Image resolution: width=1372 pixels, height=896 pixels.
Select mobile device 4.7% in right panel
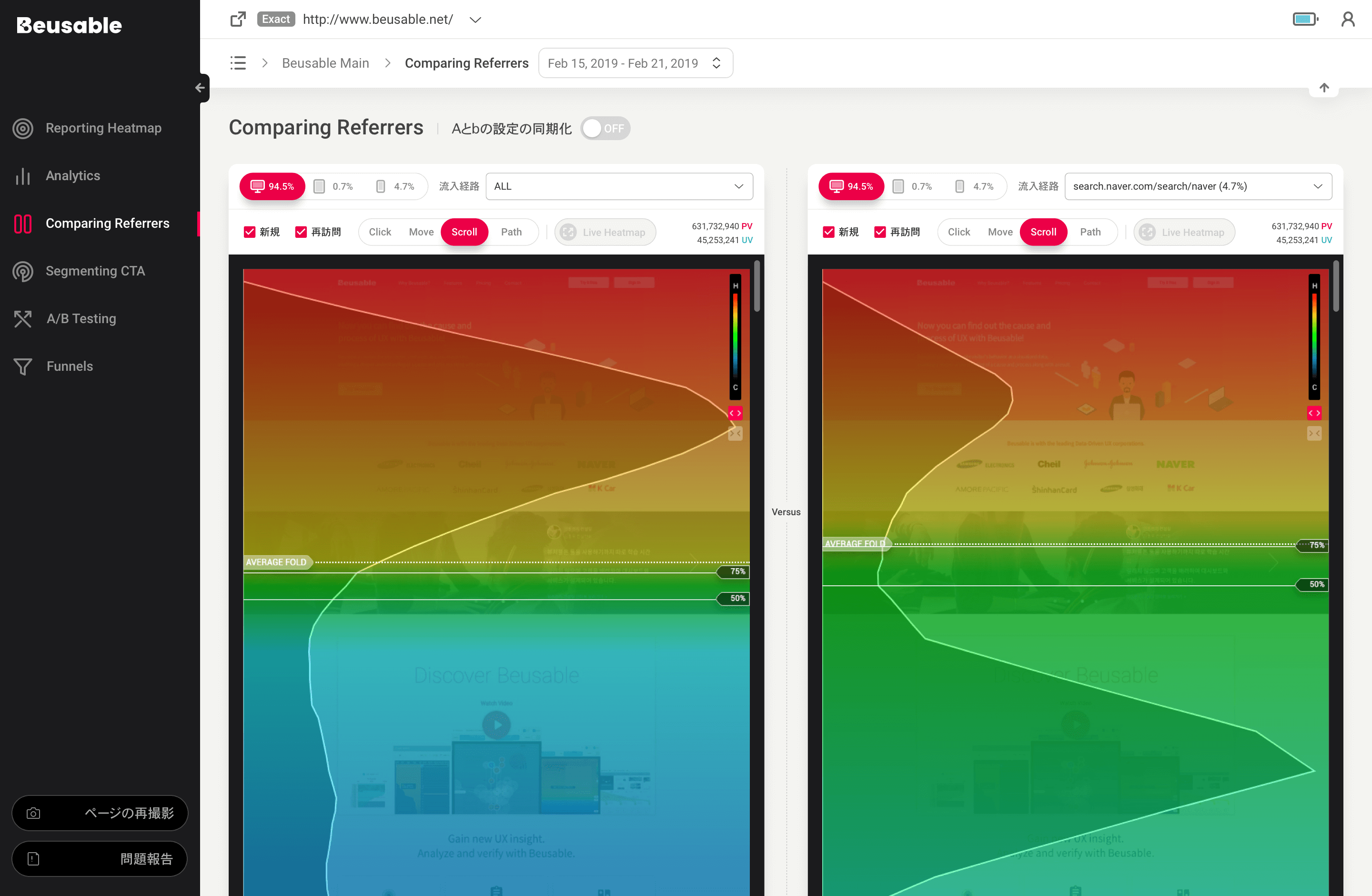tap(974, 186)
